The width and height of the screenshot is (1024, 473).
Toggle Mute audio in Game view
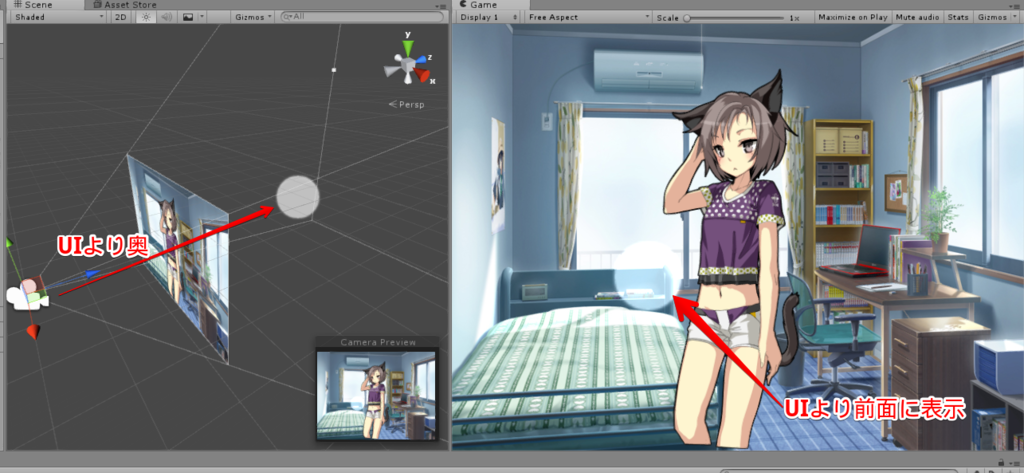pos(918,17)
